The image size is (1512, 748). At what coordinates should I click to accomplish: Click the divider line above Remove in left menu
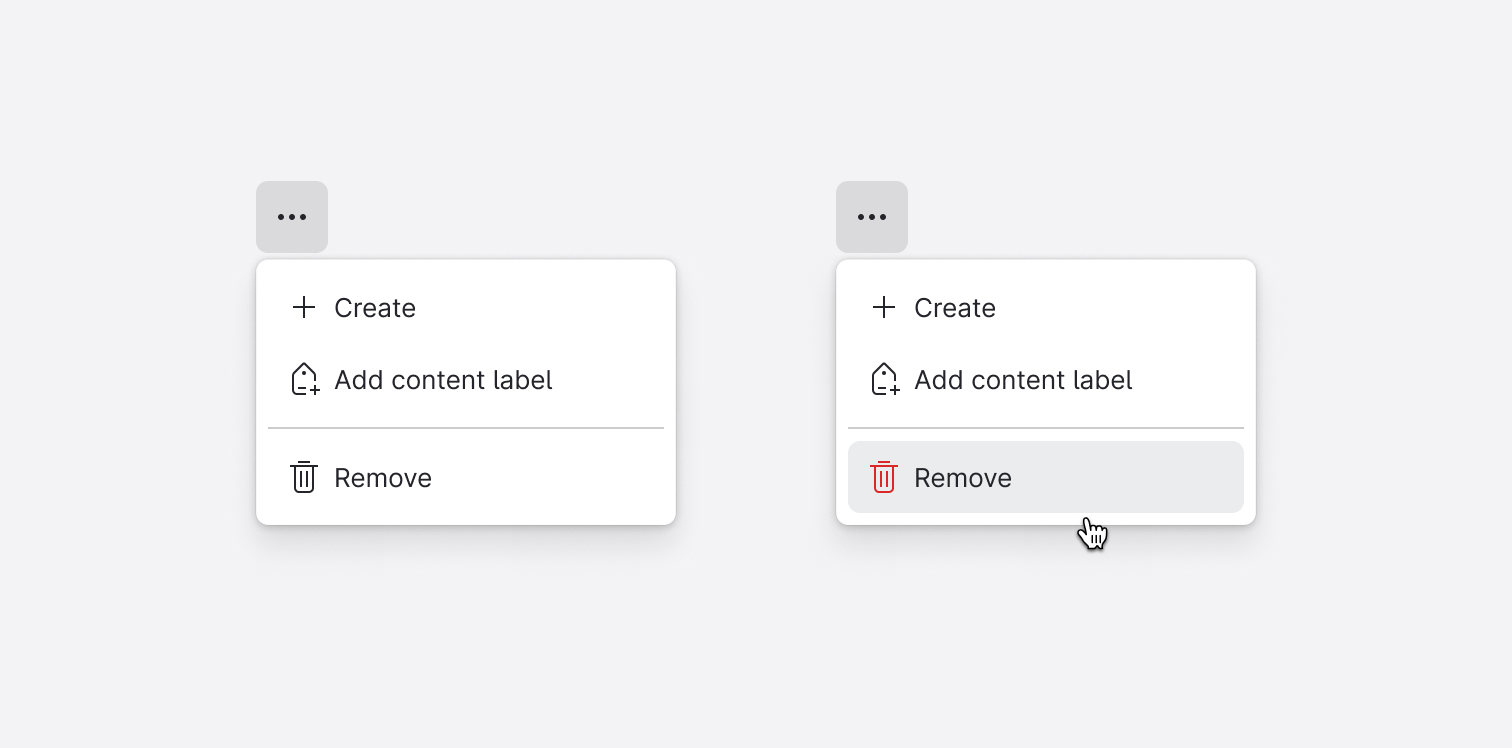[x=465, y=429]
